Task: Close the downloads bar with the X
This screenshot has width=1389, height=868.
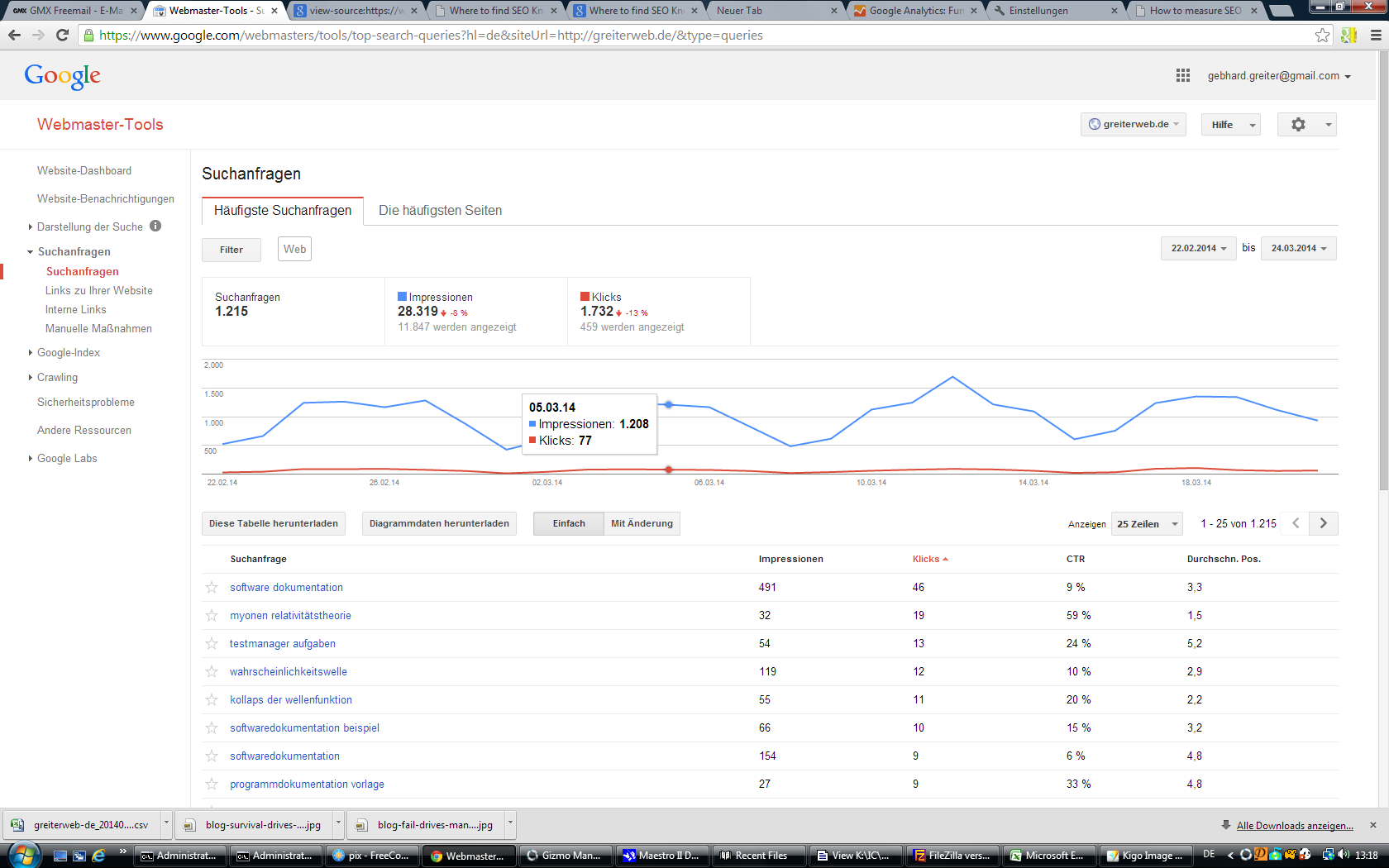Action: (x=1373, y=825)
